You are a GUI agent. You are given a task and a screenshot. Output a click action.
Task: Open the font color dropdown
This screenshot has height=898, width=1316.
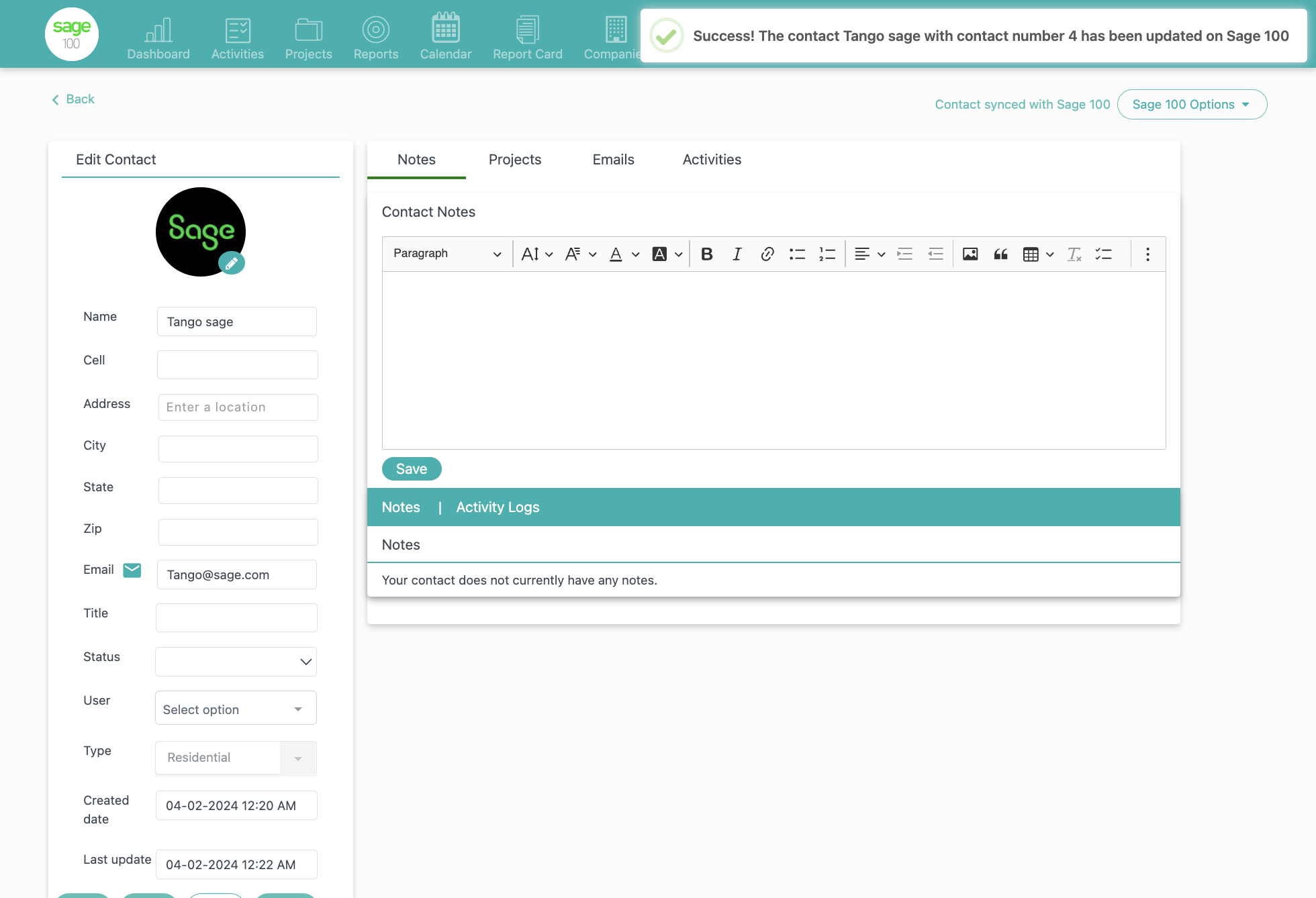(x=624, y=254)
